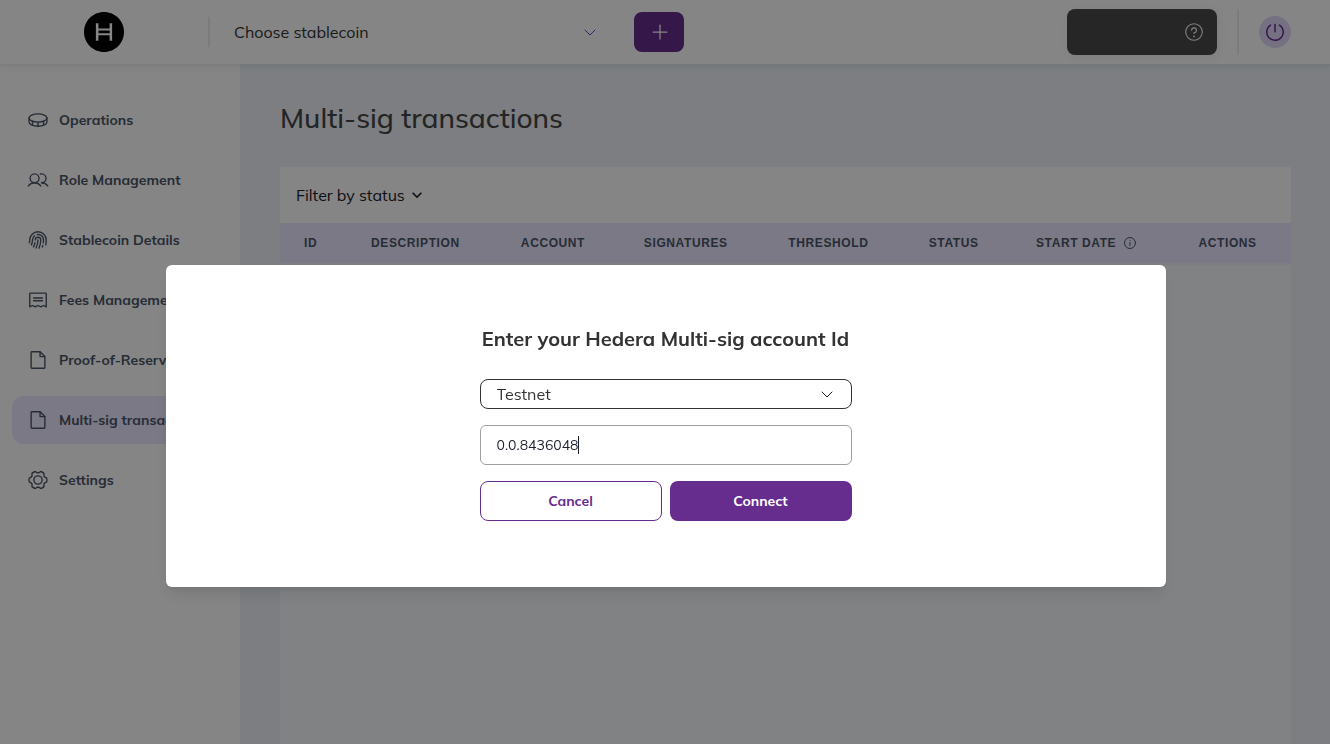Image resolution: width=1330 pixels, height=744 pixels.
Task: Expand the Filter by status dropdown
Action: pyautogui.click(x=358, y=195)
